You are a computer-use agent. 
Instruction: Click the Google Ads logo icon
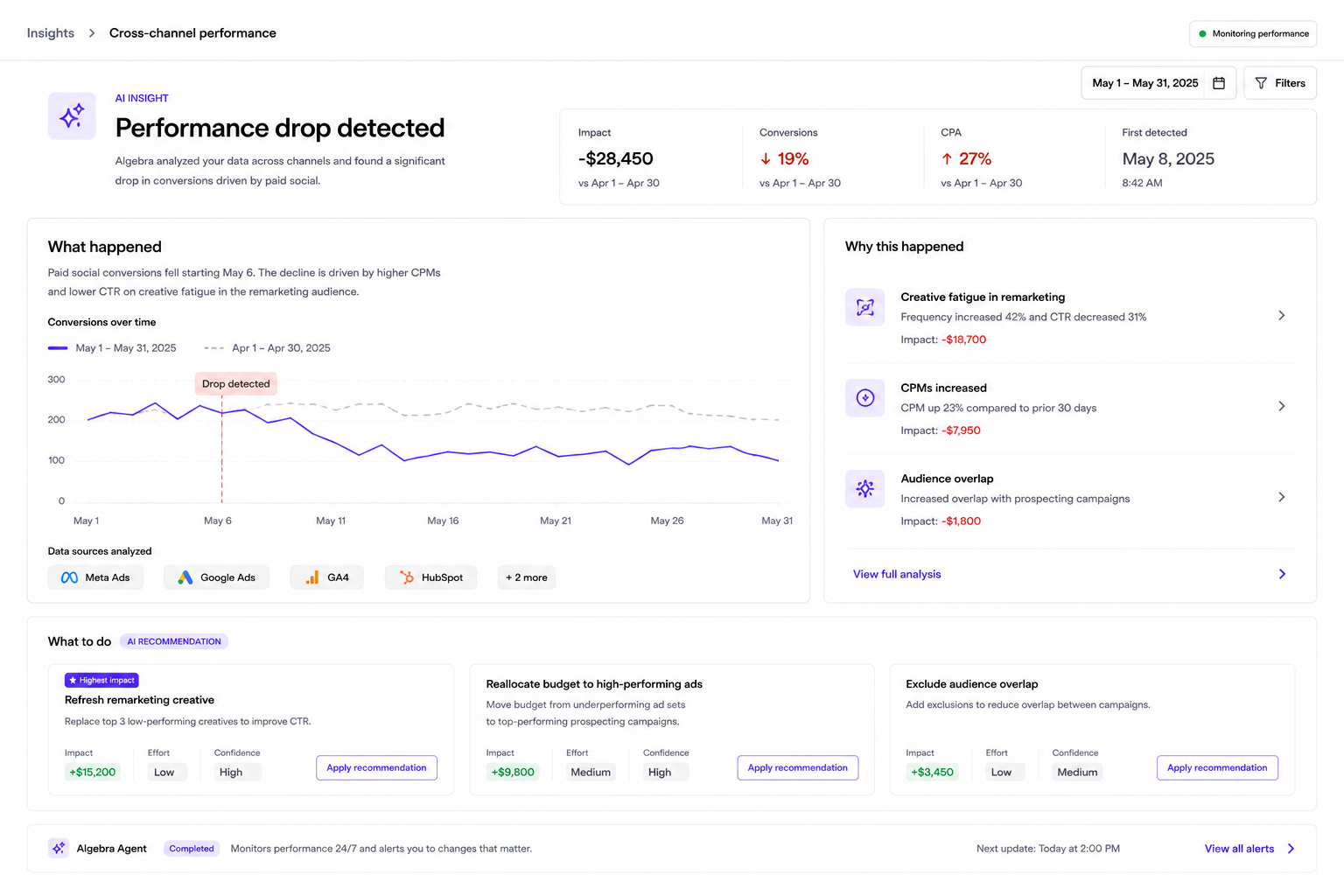(x=185, y=577)
